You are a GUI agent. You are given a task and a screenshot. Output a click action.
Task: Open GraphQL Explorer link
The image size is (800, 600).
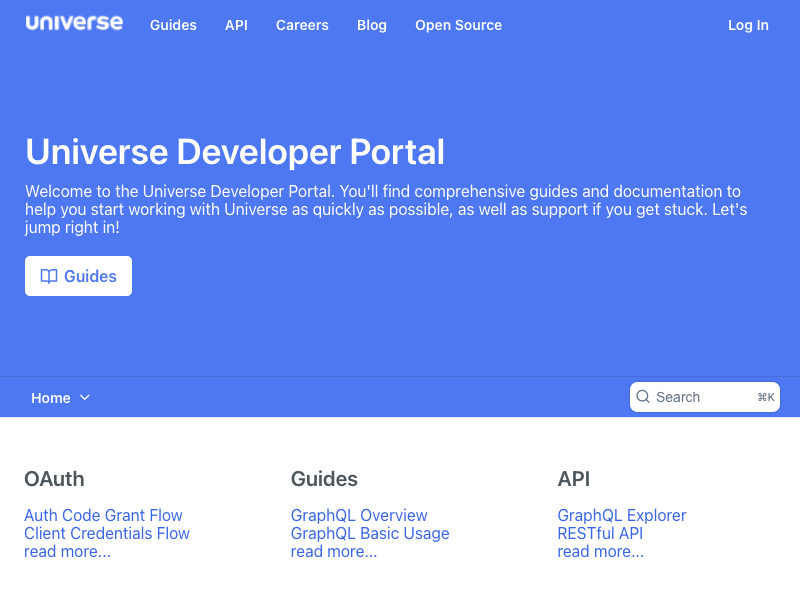(x=621, y=515)
